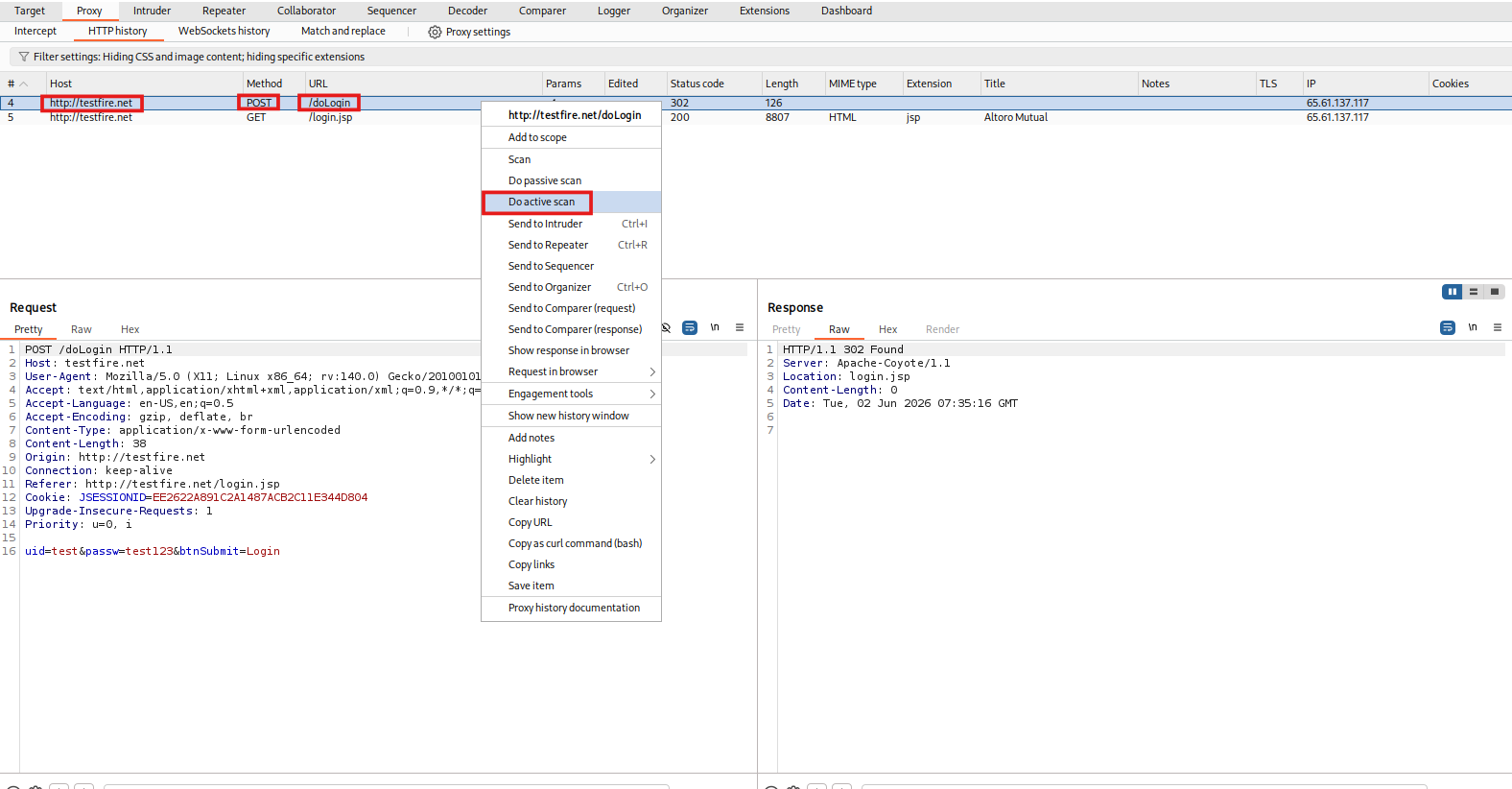Viewport: 1512px width, 789px height.
Task: Toggle non-printable characters (\n) in Request pane
Action: [x=715, y=327]
